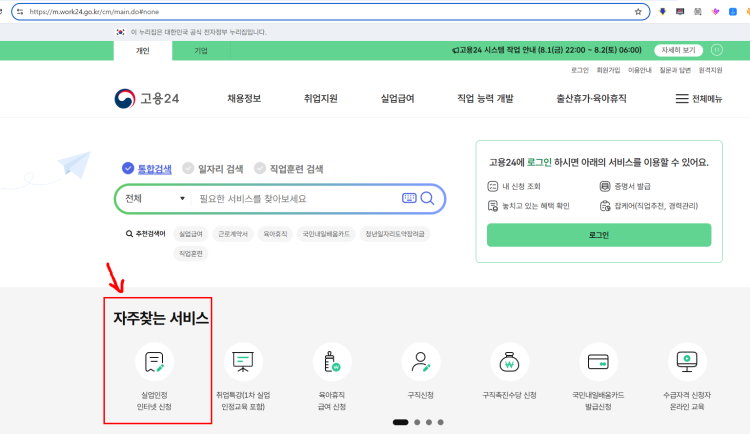Screen dimensions: 750x434
Task: Click 직업훈련 recommended keyword chip
Action: click(190, 254)
